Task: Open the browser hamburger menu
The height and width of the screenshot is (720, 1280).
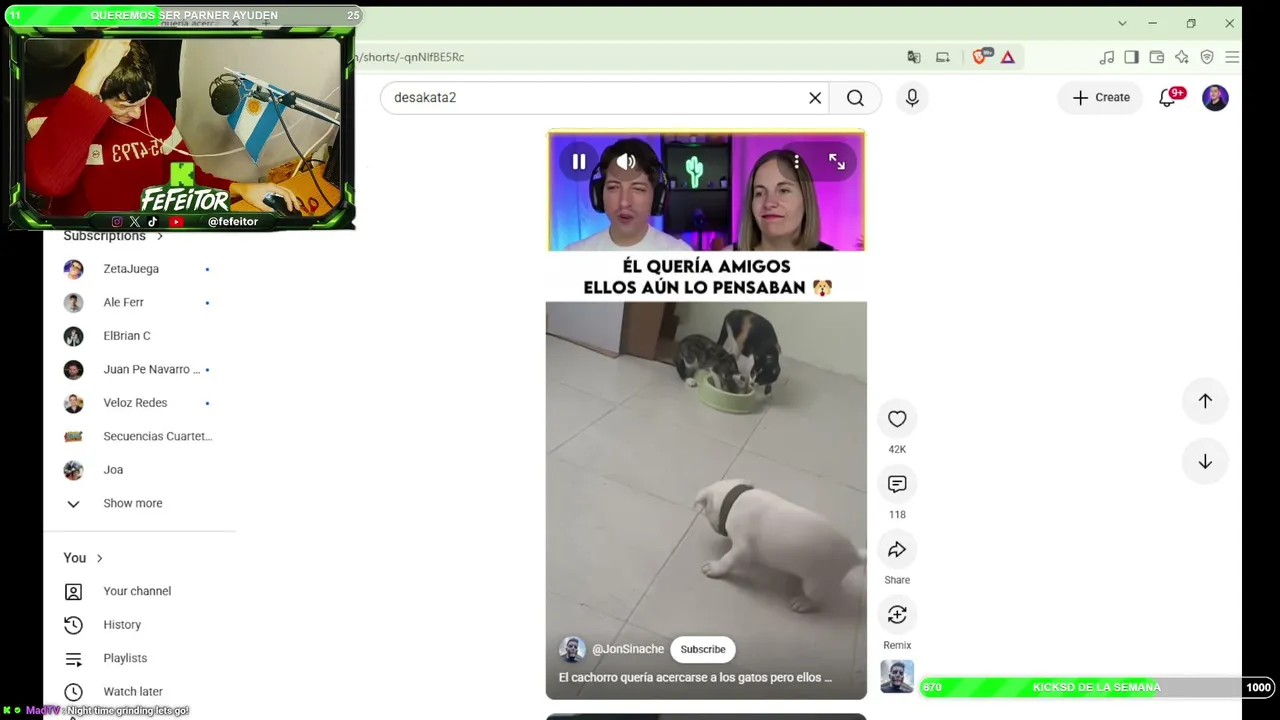Action: coord(1232,57)
